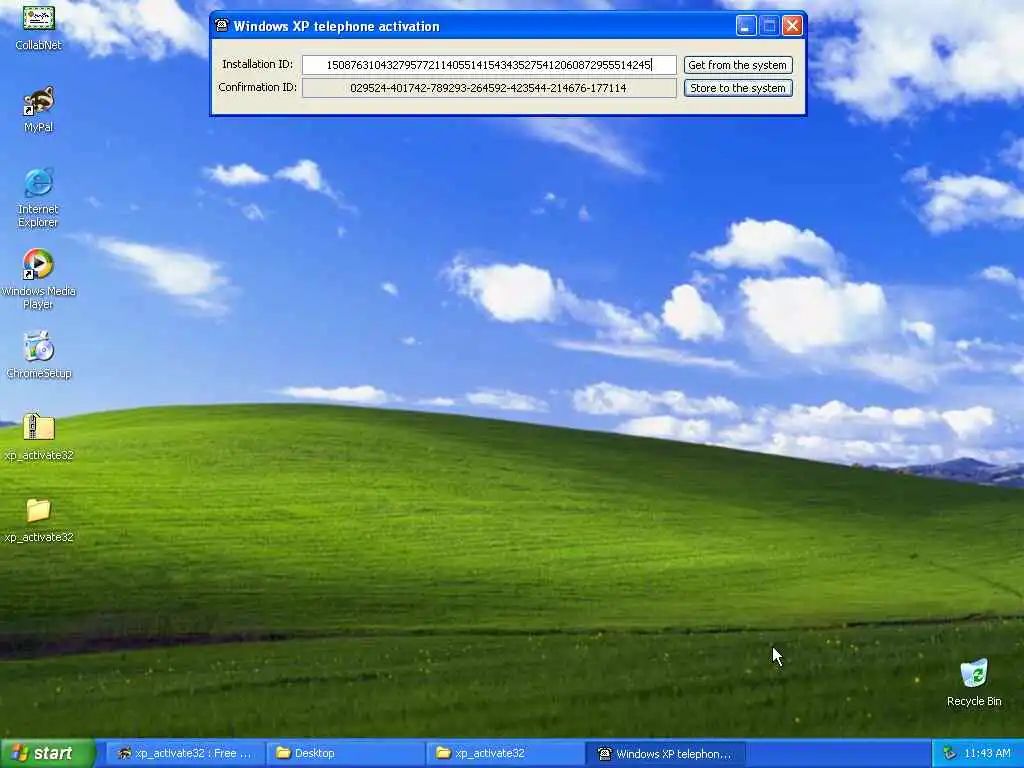Select the xp_activate32 zip archive icon

pos(39,428)
